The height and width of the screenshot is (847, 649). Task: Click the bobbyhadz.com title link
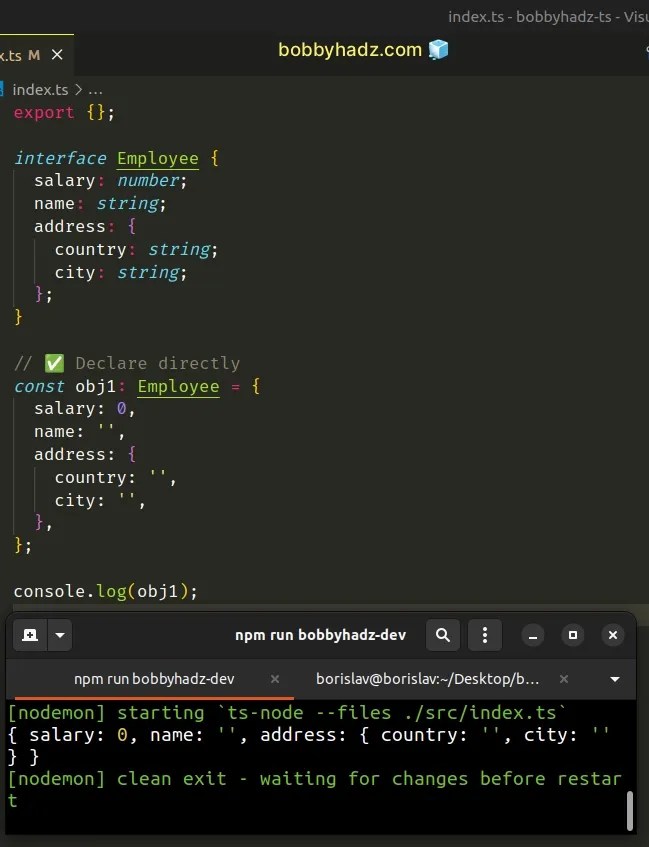click(350, 50)
